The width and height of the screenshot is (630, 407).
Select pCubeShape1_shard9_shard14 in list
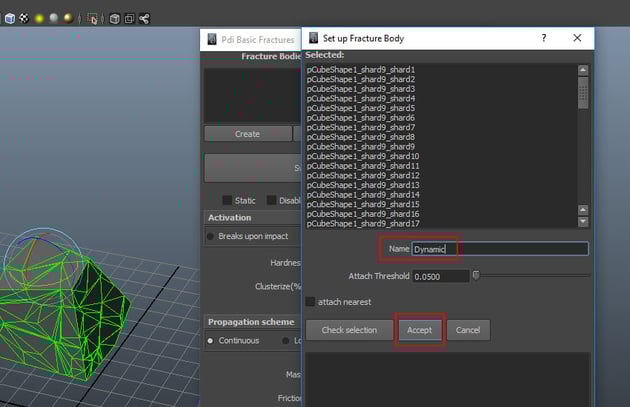[x=363, y=195]
